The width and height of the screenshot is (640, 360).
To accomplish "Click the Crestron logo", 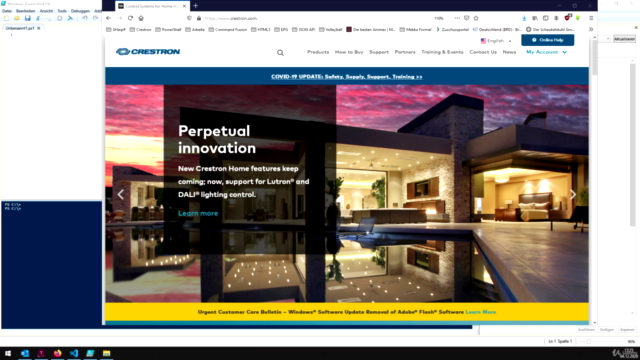I will tap(148, 51).
